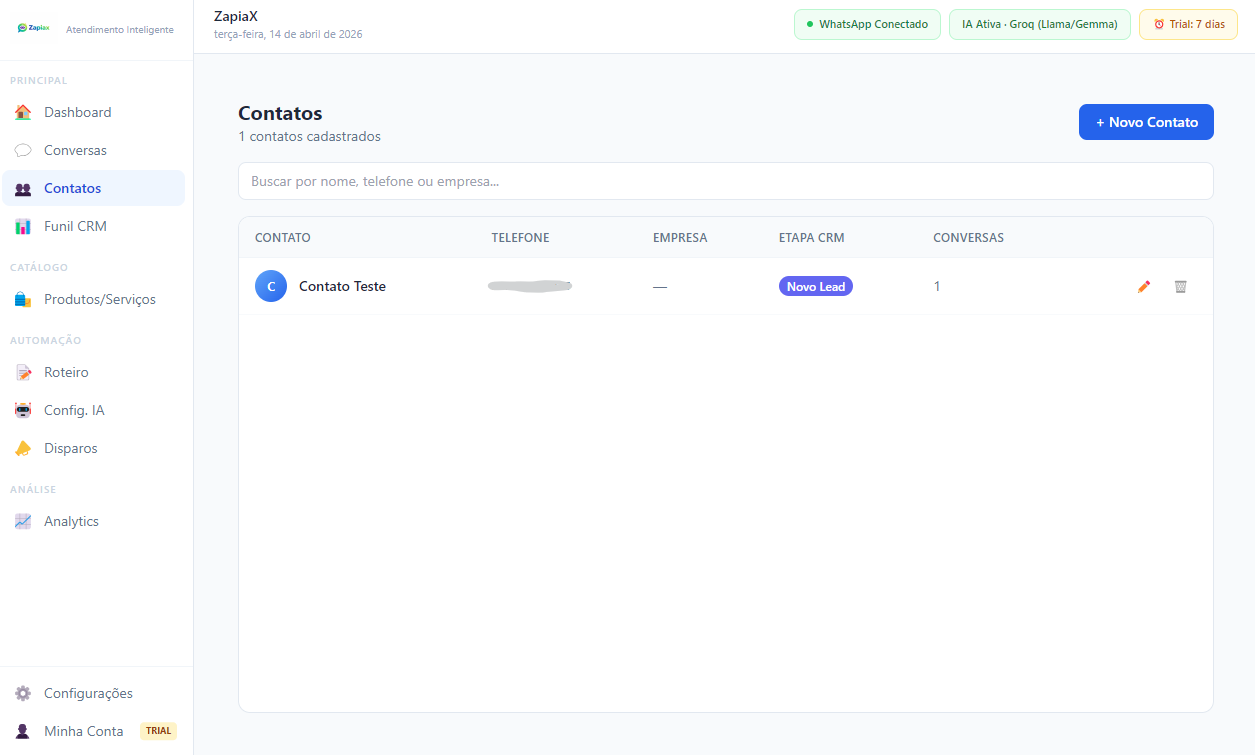
Task: Focus the contact search input field
Action: [725, 182]
